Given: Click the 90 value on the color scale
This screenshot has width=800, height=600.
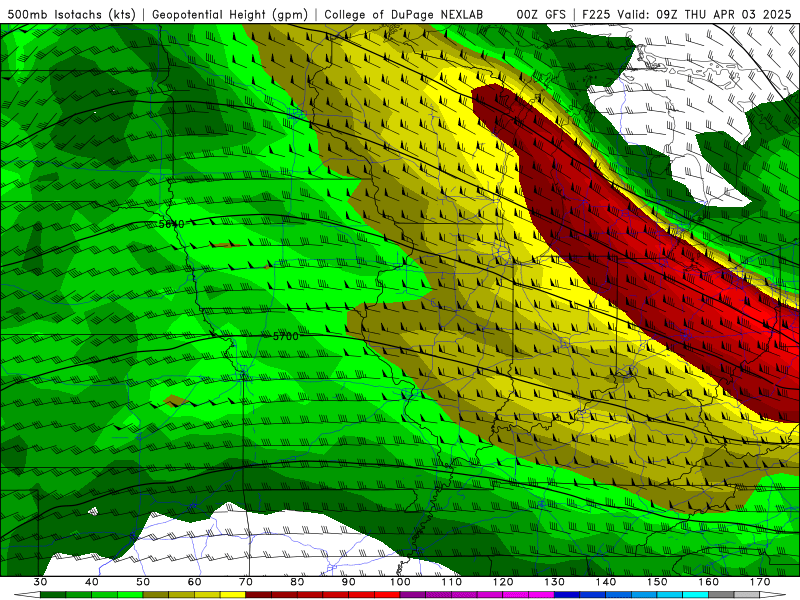Looking at the screenshot, I should point(348,582).
